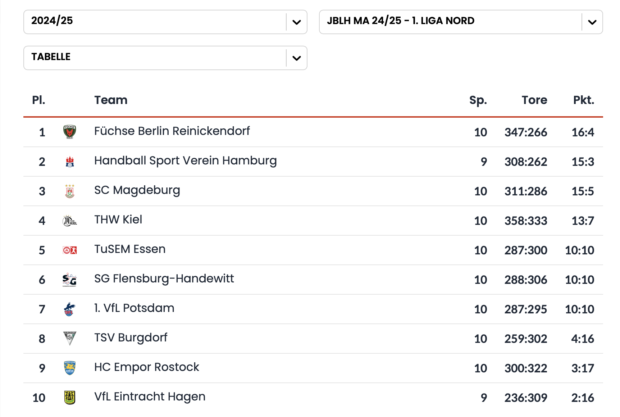Viewport: 620px width, 417px height.
Task: Open Füchse Berlin Reinickendorf team link
Action: (172, 132)
